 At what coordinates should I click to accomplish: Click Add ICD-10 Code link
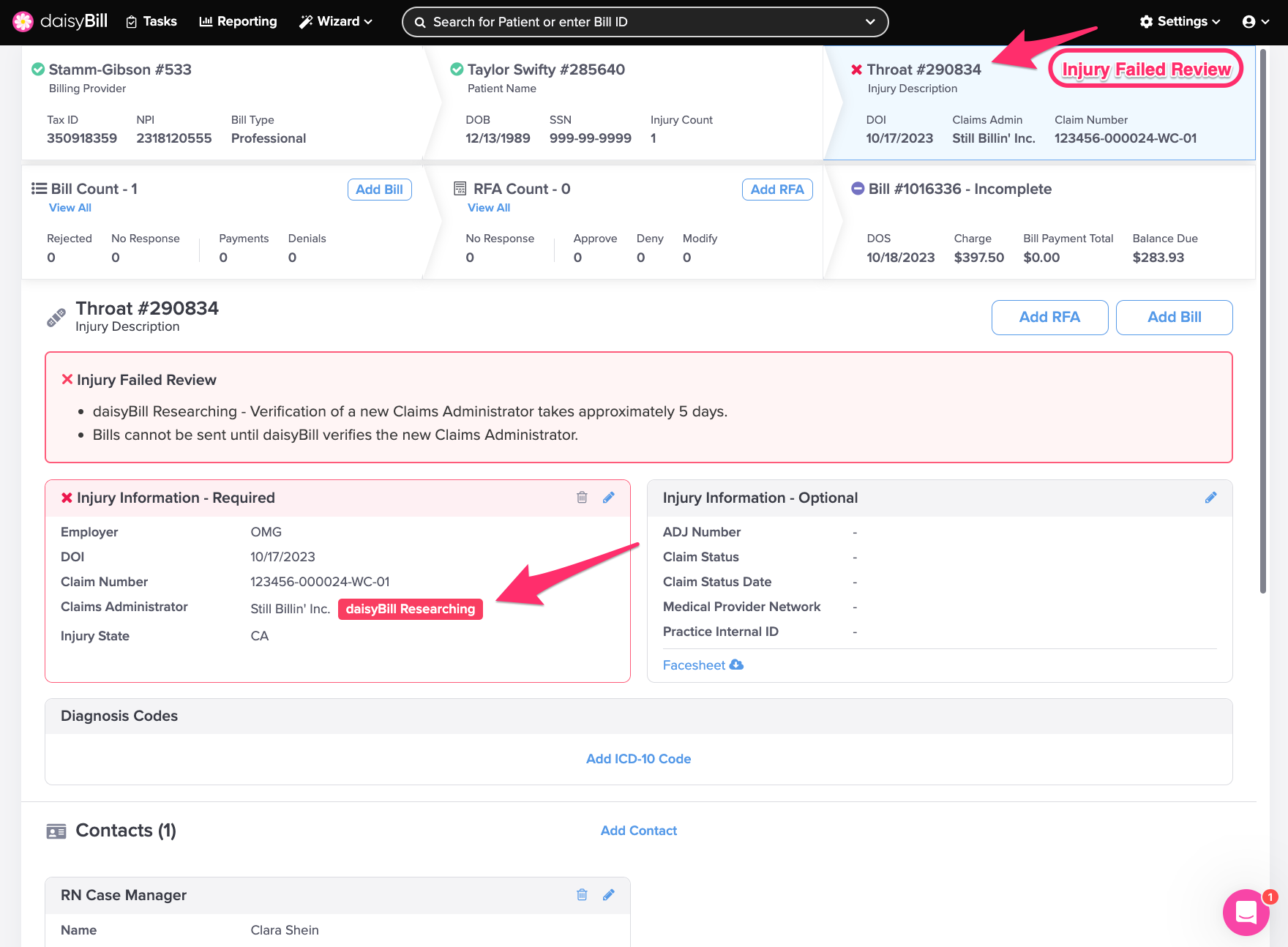pyautogui.click(x=638, y=759)
